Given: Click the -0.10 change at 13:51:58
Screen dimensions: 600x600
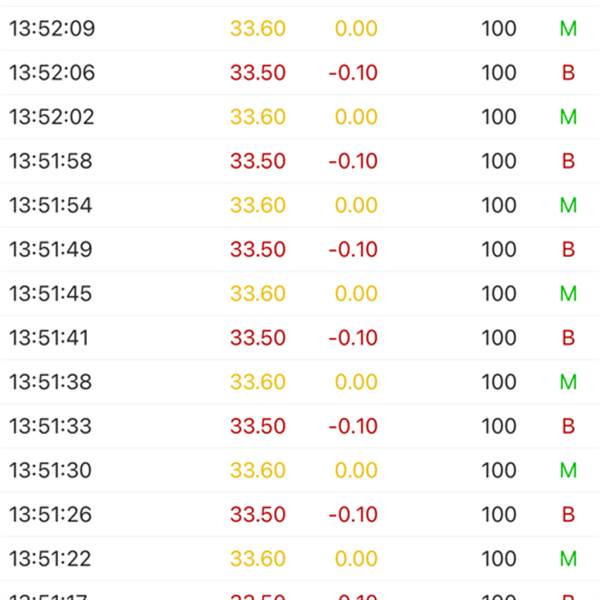Looking at the screenshot, I should (x=353, y=161).
